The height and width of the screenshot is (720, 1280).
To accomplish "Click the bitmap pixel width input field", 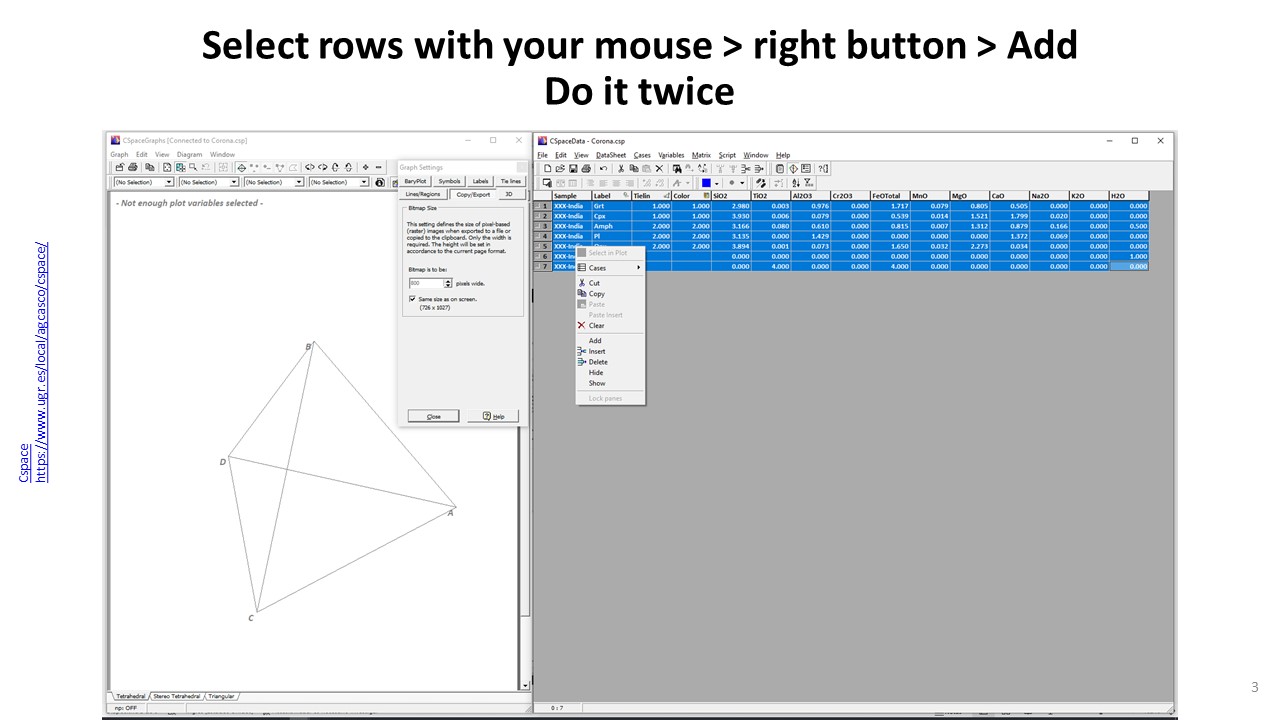I will (425, 284).
